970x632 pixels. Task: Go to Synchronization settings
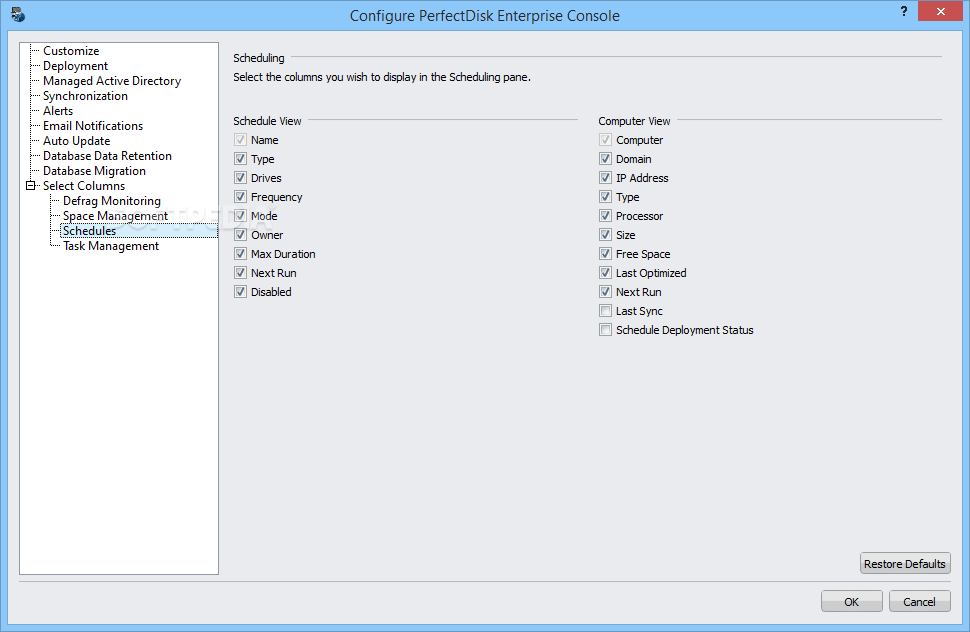pos(85,96)
